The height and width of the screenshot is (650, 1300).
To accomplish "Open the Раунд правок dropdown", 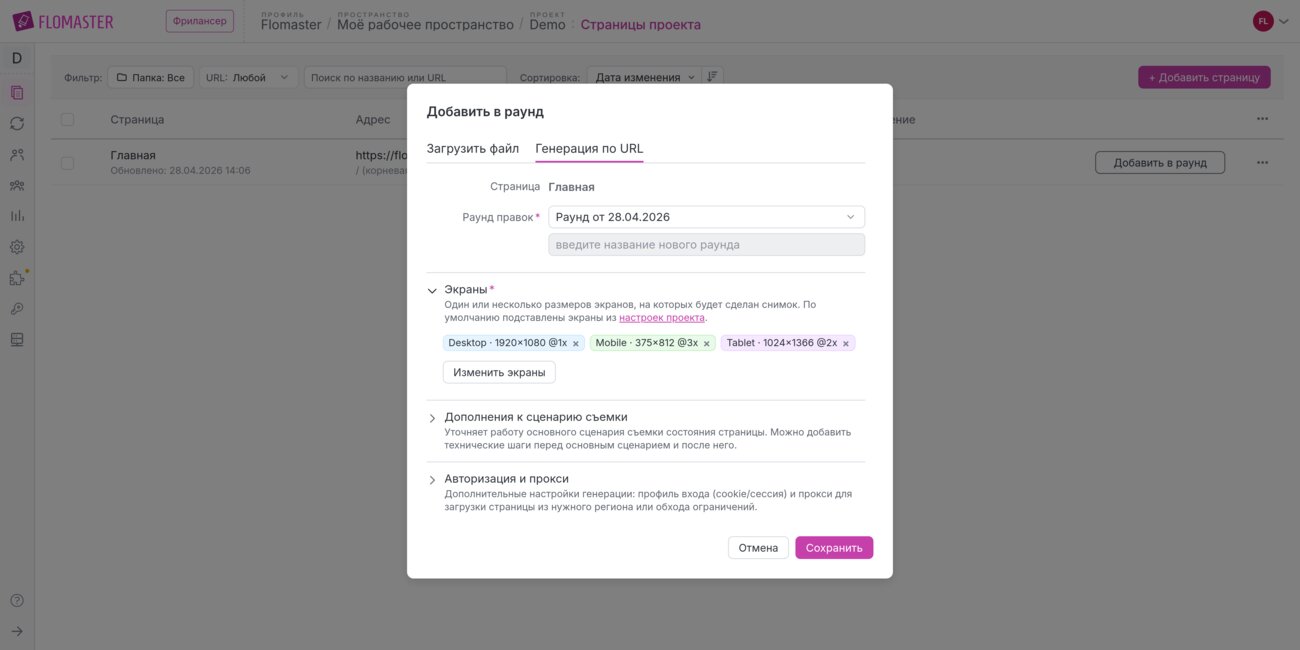I will [x=706, y=217].
